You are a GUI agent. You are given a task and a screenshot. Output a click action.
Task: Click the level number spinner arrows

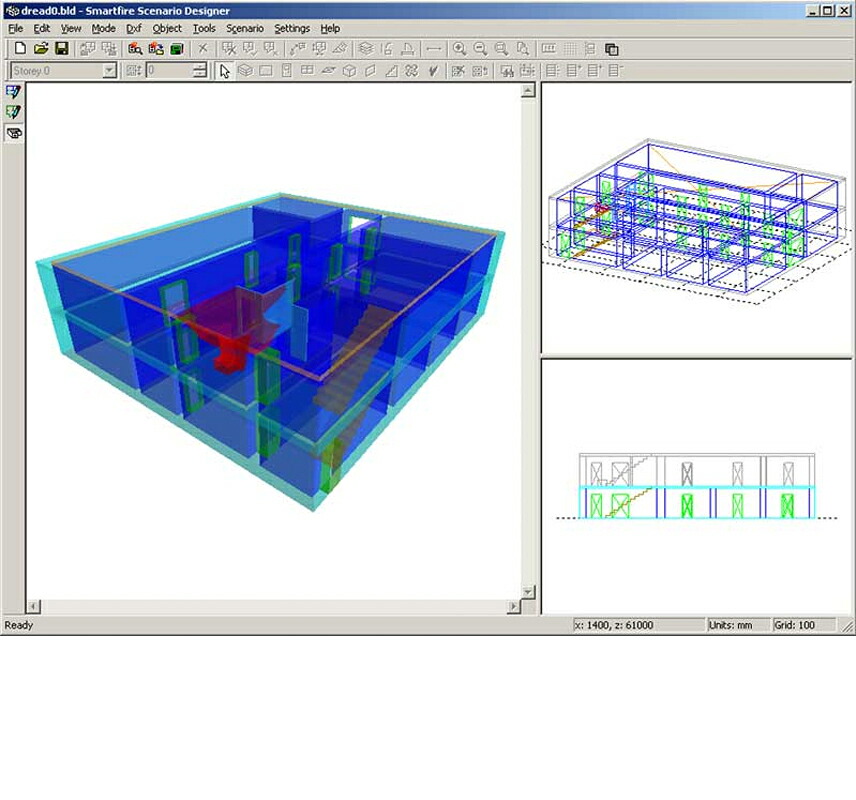200,70
